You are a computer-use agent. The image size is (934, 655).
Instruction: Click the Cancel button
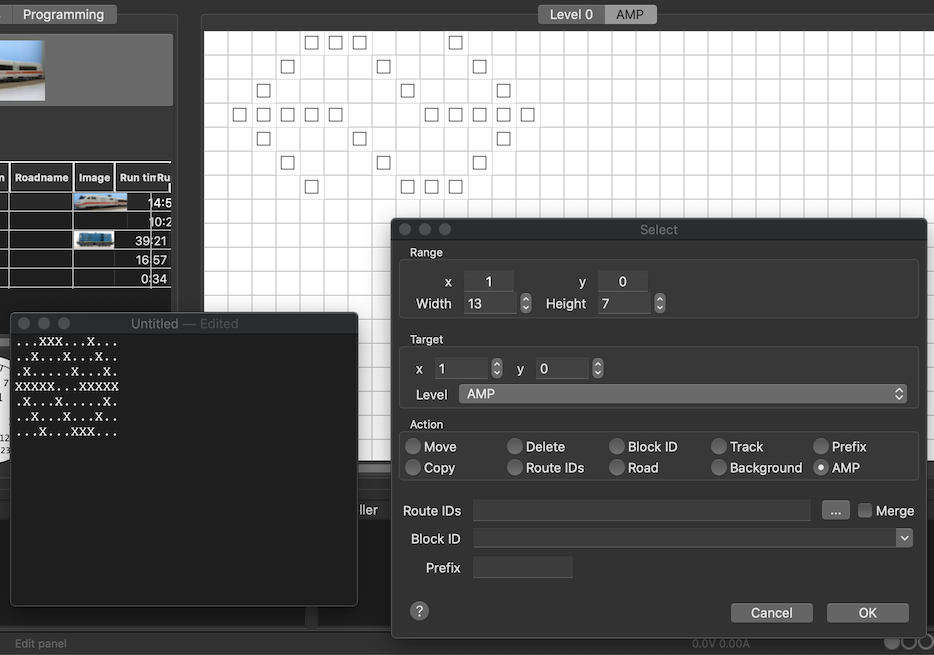[771, 613]
